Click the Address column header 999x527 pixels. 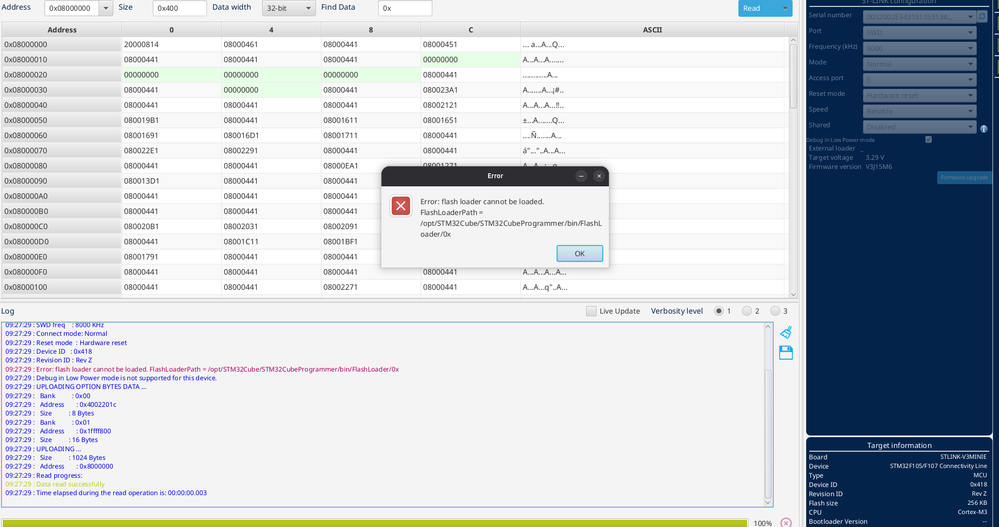(62, 29)
